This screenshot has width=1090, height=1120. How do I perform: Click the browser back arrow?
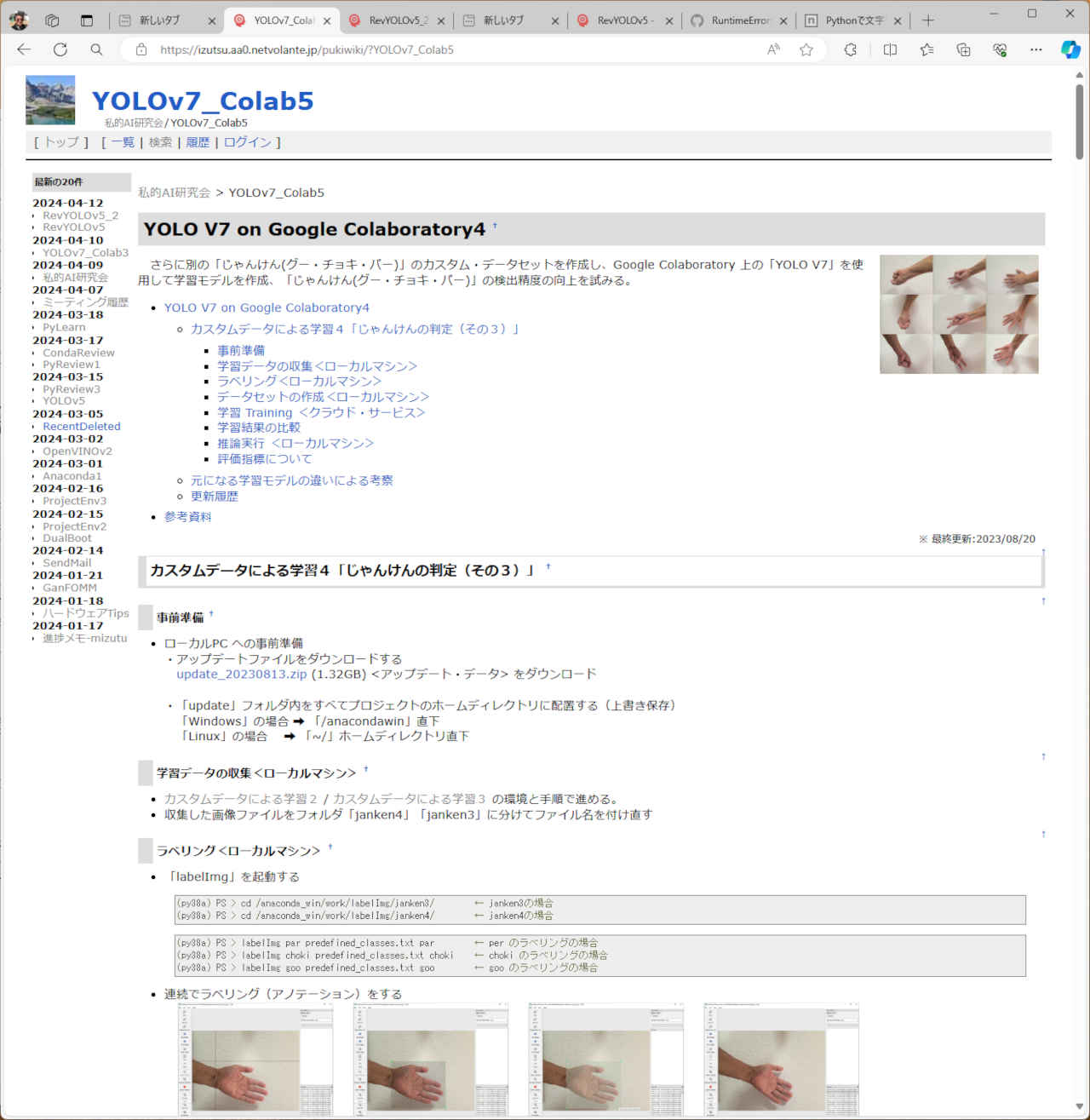[24, 49]
